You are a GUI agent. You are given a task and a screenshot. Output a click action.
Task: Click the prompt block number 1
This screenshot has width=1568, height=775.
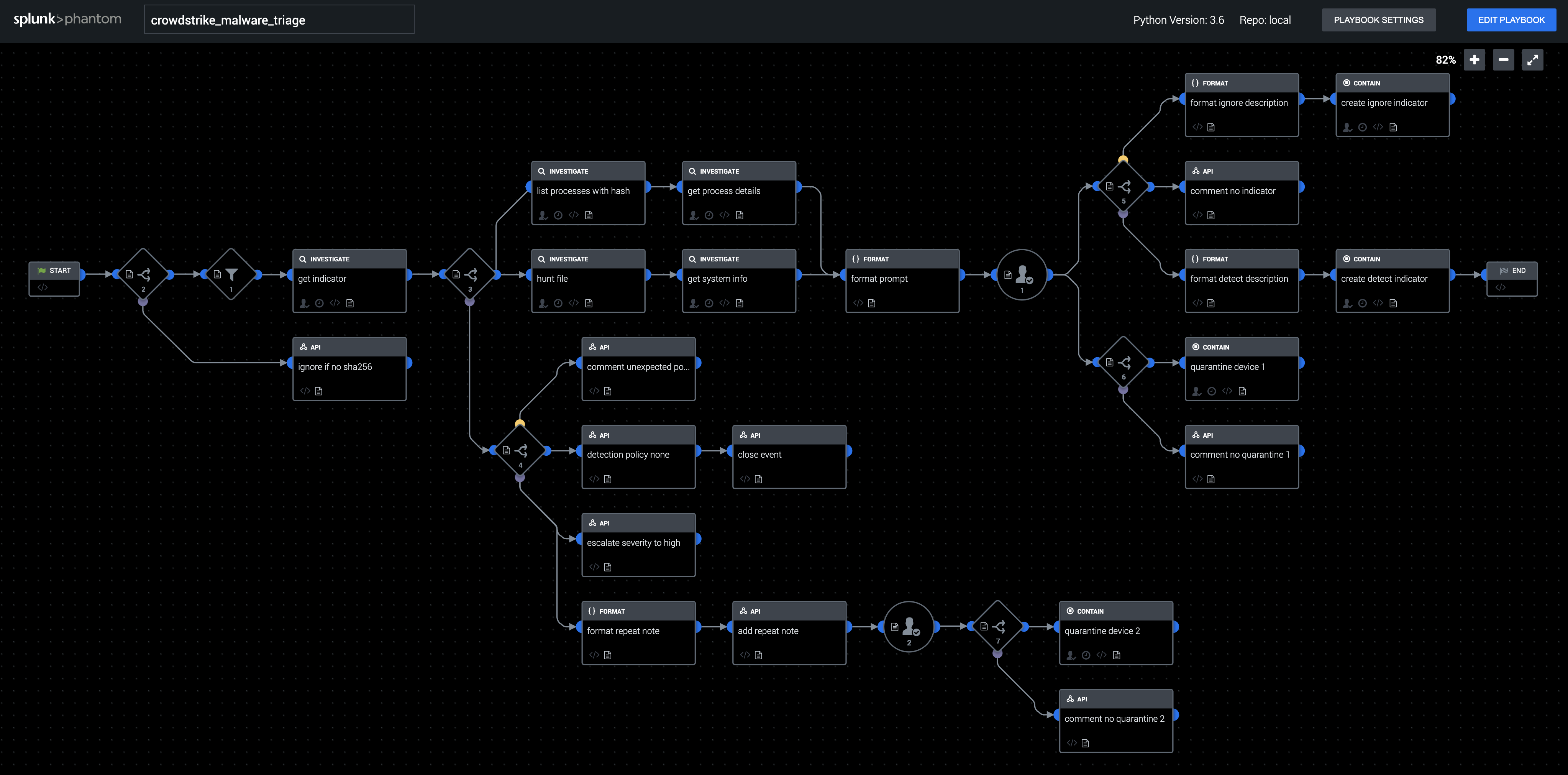click(x=1022, y=275)
